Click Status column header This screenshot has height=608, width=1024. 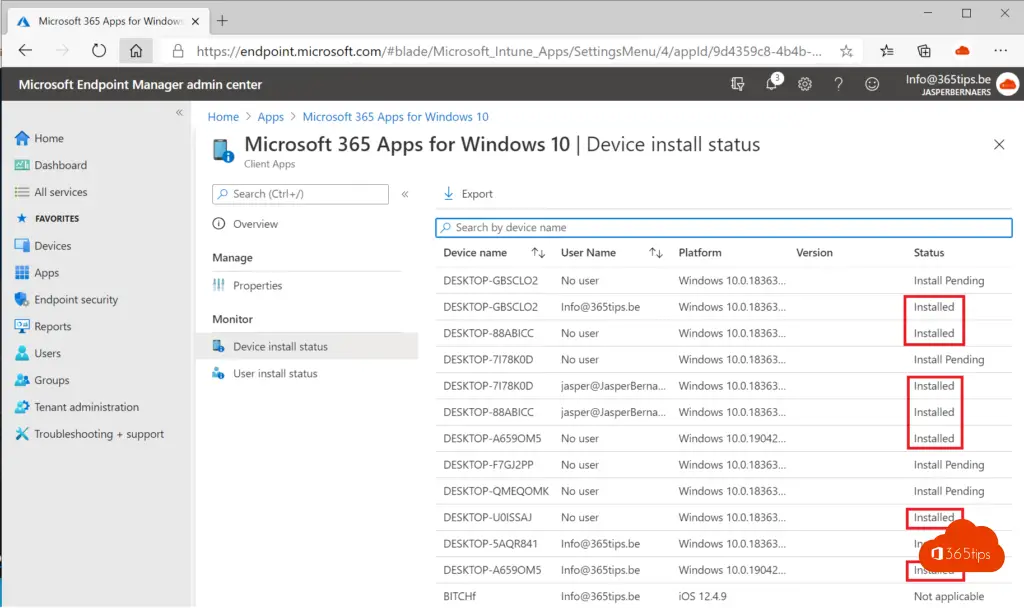coord(929,252)
